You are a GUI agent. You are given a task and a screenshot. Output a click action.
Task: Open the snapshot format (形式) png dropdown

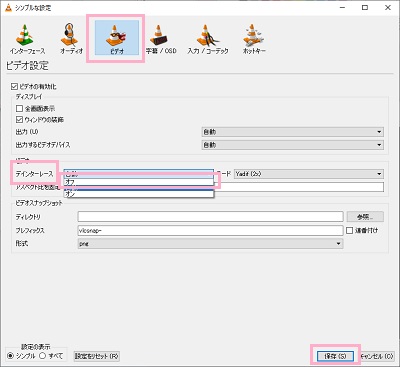[x=210, y=244]
